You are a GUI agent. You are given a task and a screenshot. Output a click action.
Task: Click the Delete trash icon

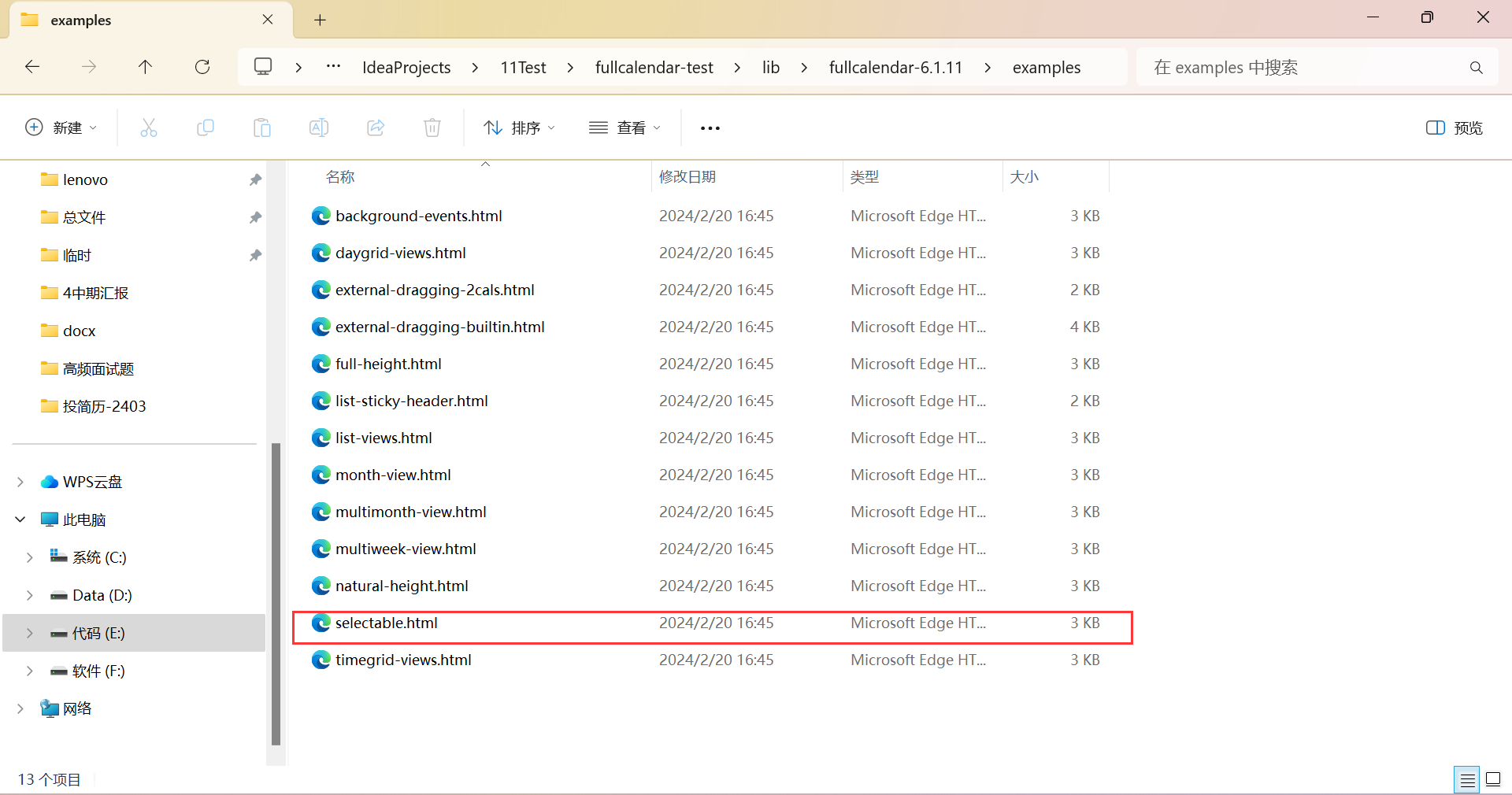(x=432, y=128)
